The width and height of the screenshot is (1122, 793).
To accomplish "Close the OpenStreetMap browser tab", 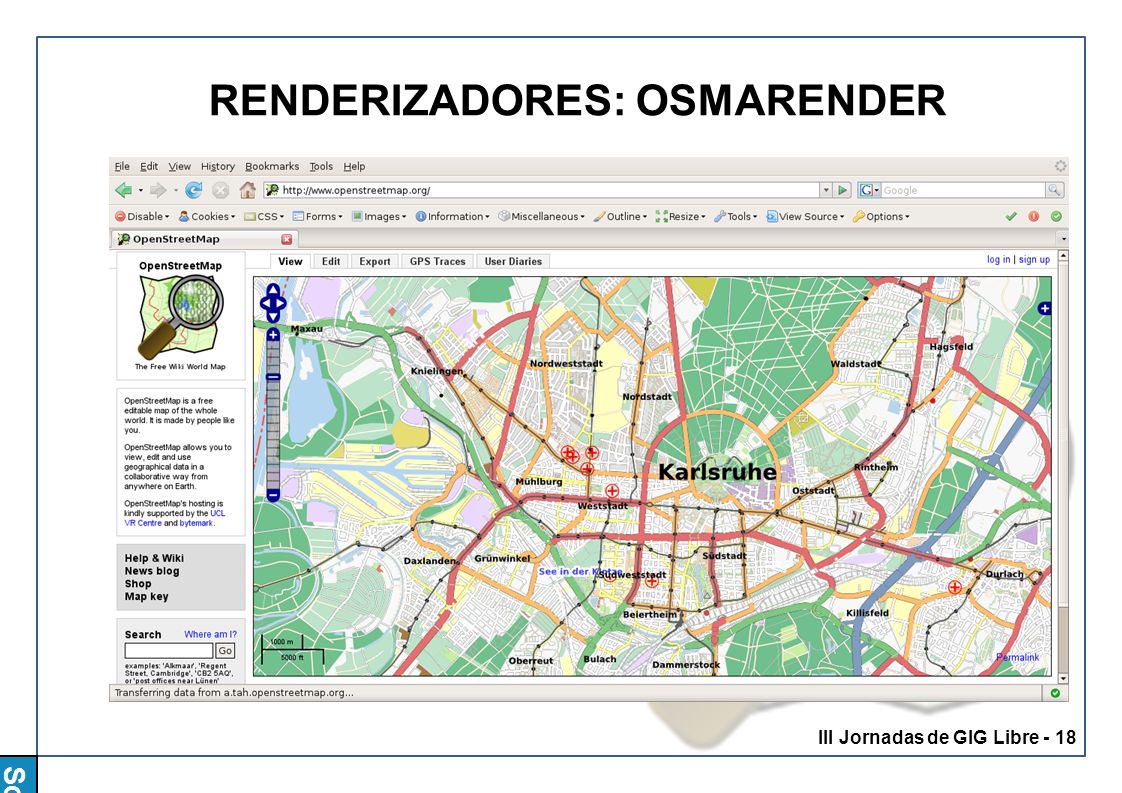I will (287, 239).
